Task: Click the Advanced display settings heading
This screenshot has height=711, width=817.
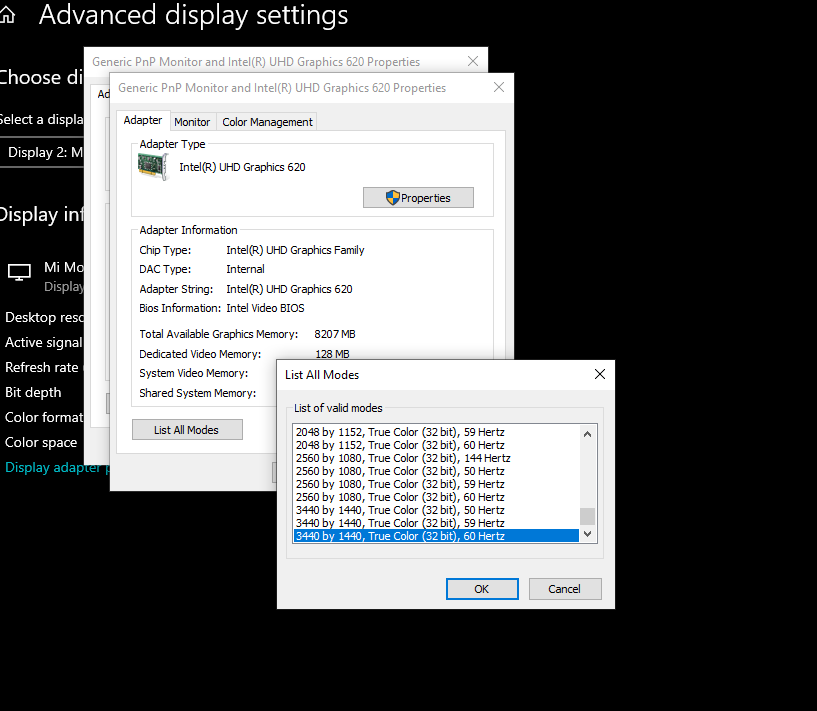Action: point(193,15)
